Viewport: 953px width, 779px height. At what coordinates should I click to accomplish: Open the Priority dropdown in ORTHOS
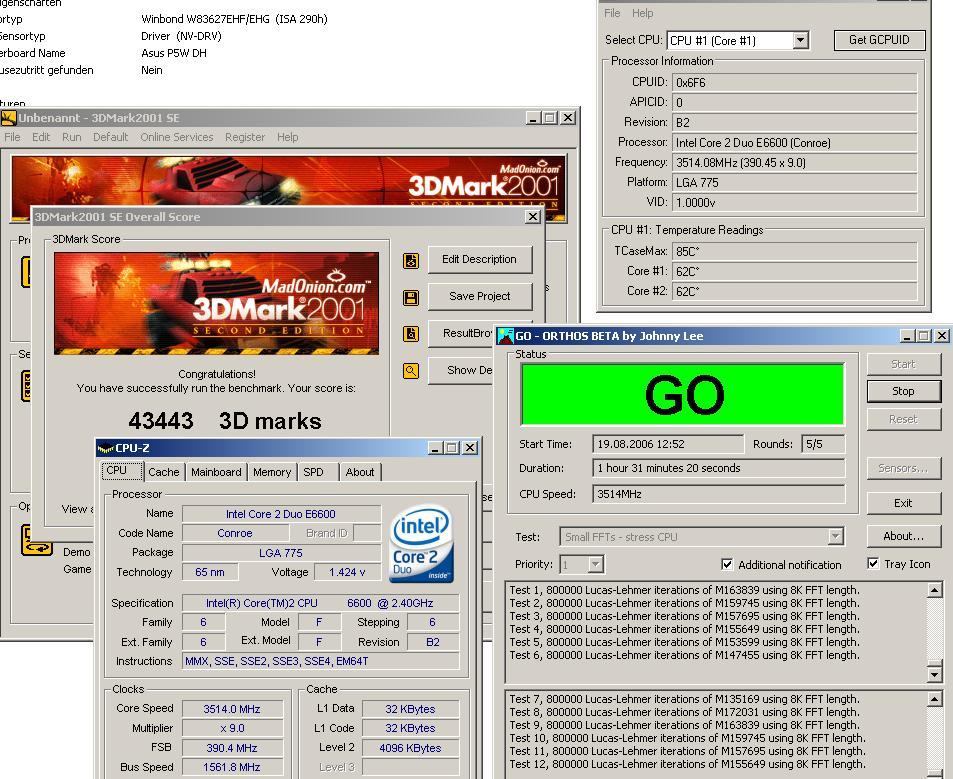pos(596,565)
